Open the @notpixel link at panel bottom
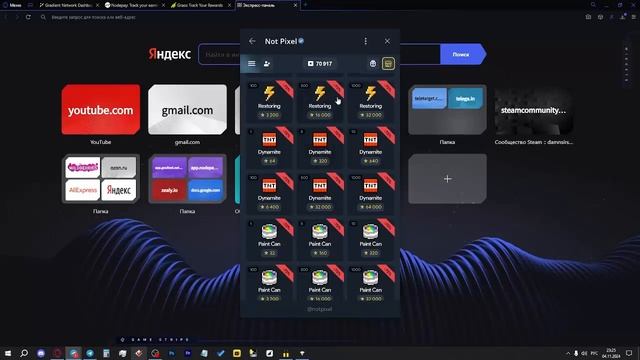Viewport: 640px width, 360px height. coord(320,309)
